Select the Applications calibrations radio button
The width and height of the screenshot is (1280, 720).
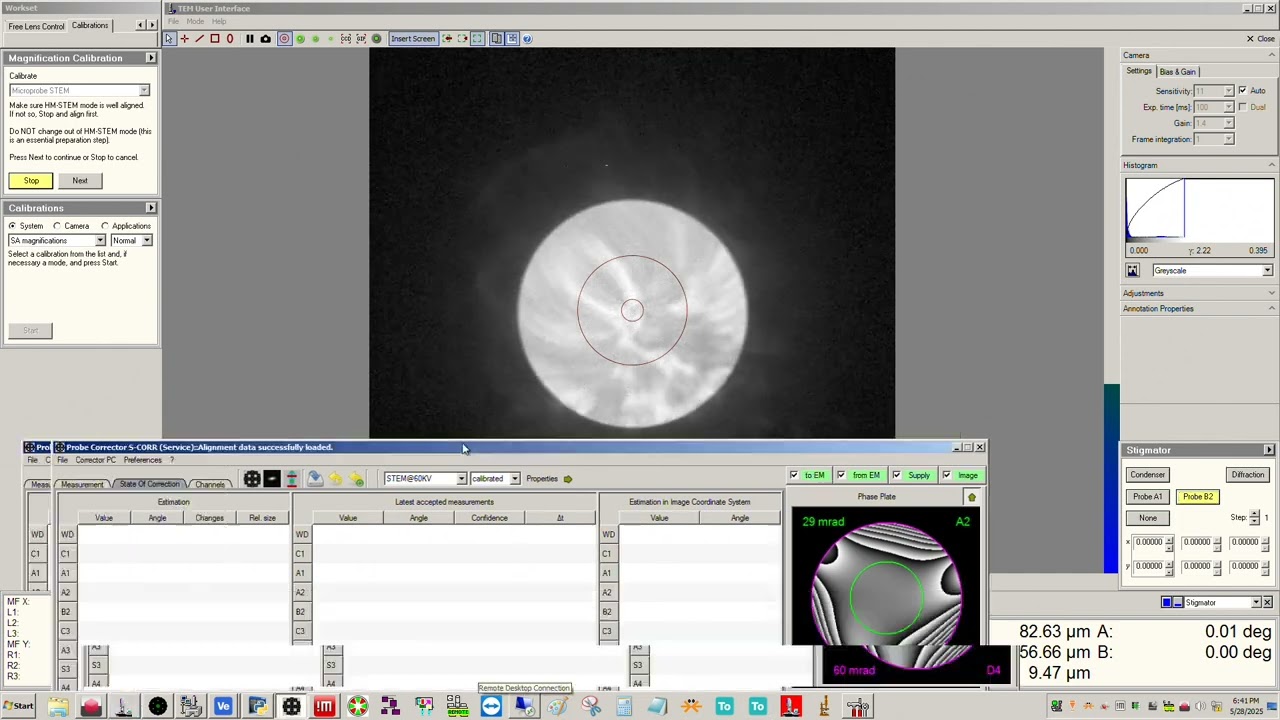tap(105, 226)
